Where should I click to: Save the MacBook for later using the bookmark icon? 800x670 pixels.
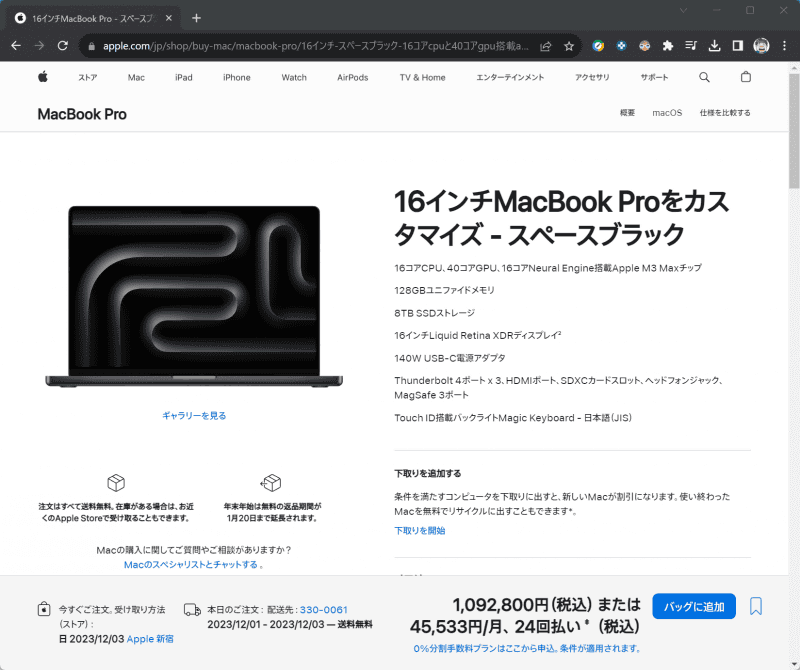tap(755, 606)
